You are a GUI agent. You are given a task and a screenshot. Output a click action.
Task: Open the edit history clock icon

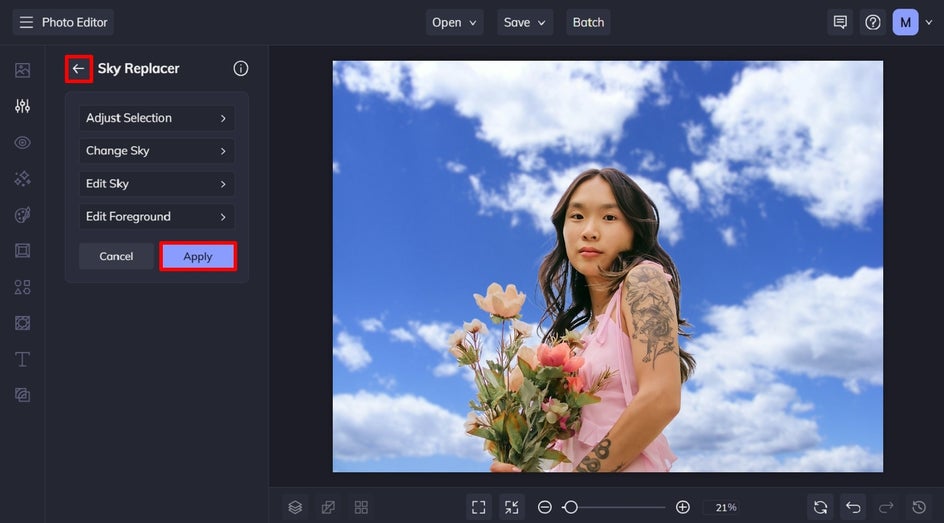coord(919,507)
